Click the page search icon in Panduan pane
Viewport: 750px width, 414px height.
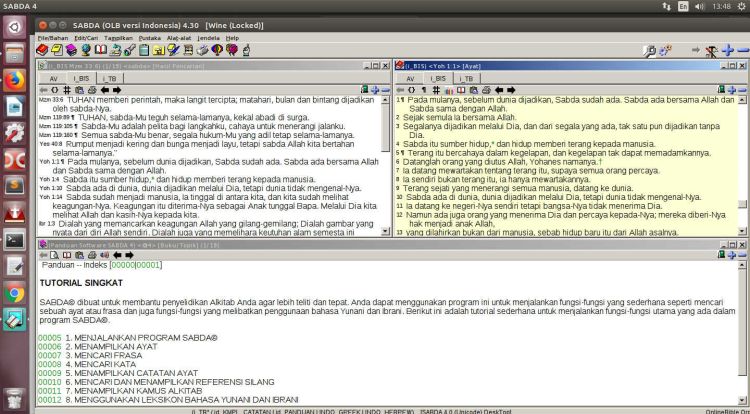click(55, 255)
